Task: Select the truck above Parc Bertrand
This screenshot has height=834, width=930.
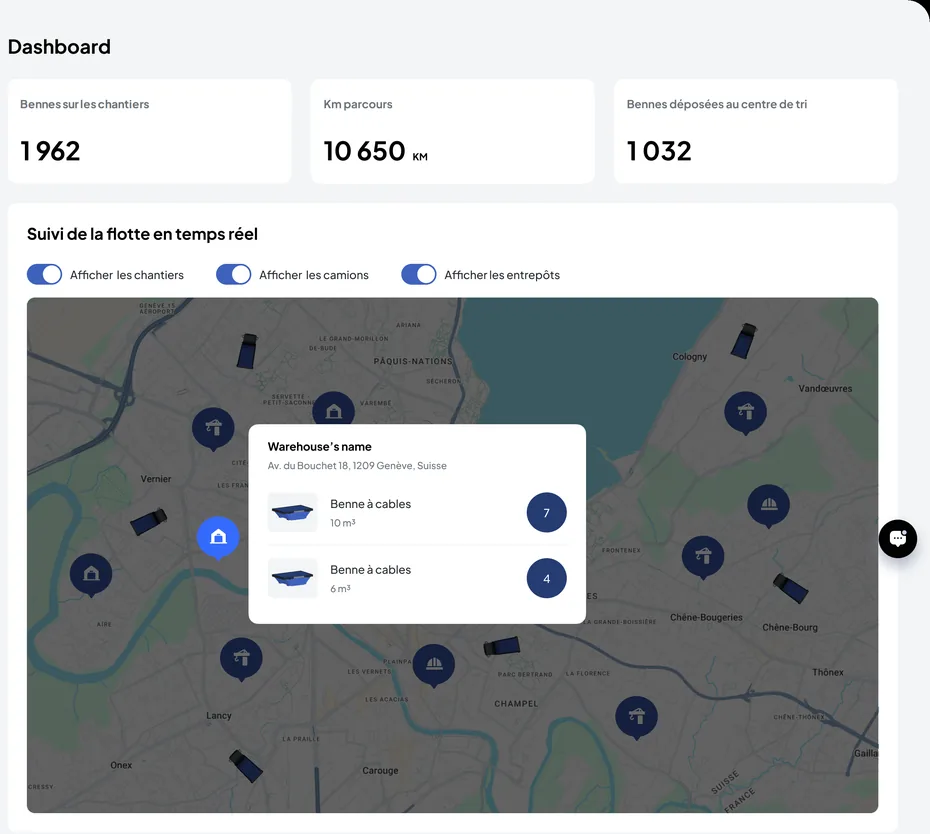Action: pyautogui.click(x=502, y=646)
